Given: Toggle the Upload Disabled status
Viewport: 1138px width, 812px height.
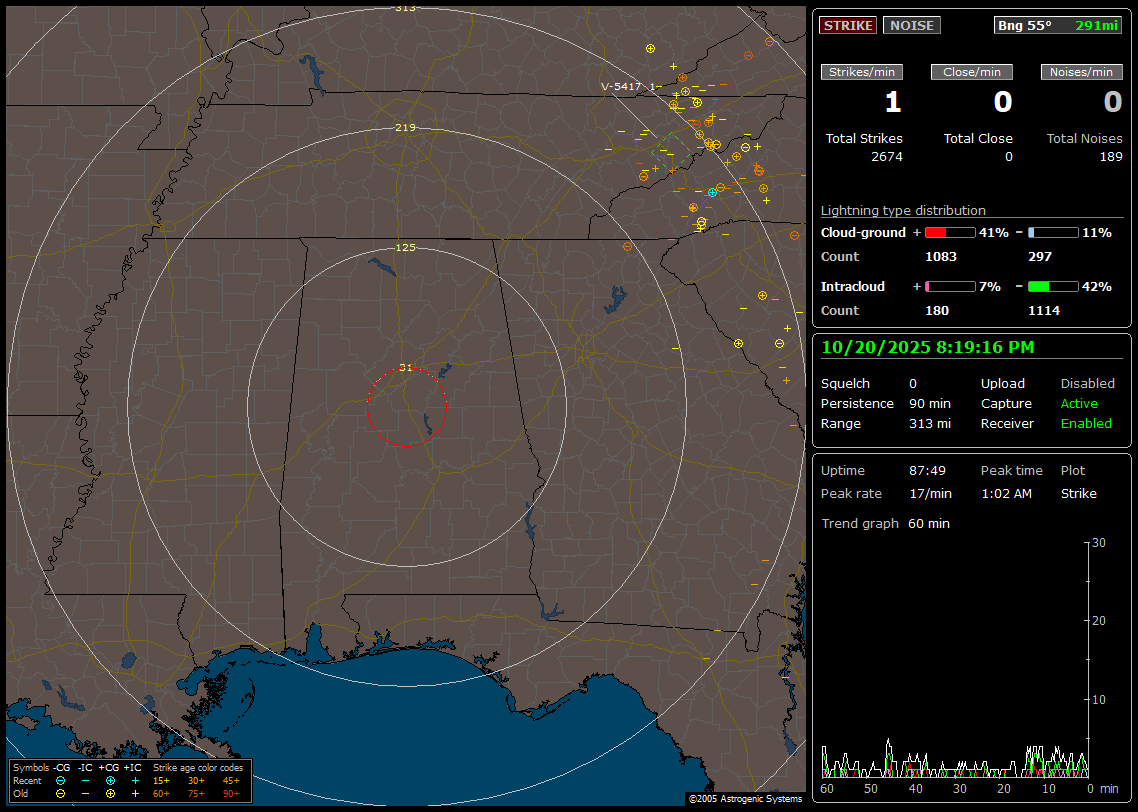Looking at the screenshot, I should coord(1087,383).
